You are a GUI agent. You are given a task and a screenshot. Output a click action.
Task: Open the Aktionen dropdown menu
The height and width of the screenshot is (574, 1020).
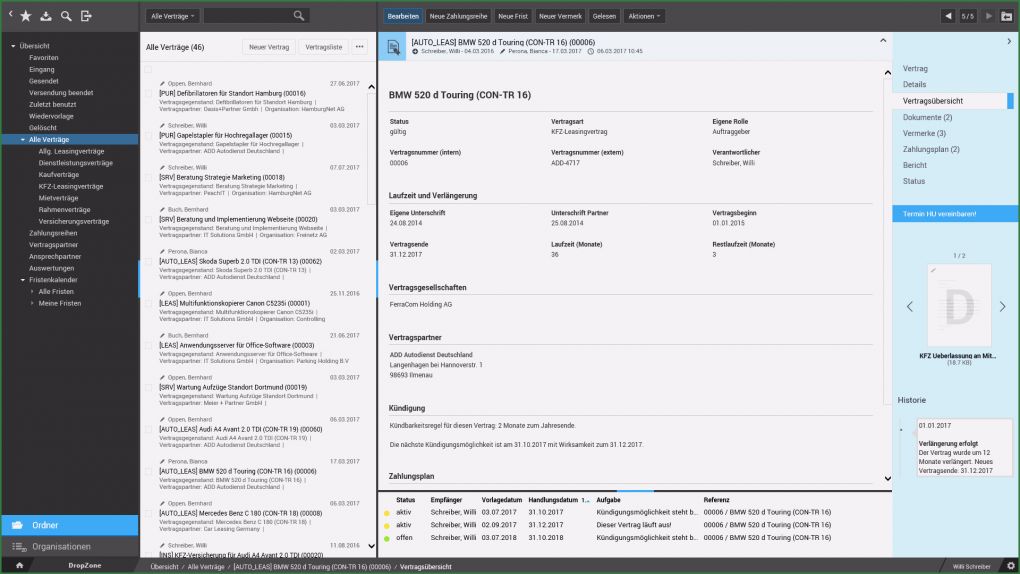[x=644, y=16]
